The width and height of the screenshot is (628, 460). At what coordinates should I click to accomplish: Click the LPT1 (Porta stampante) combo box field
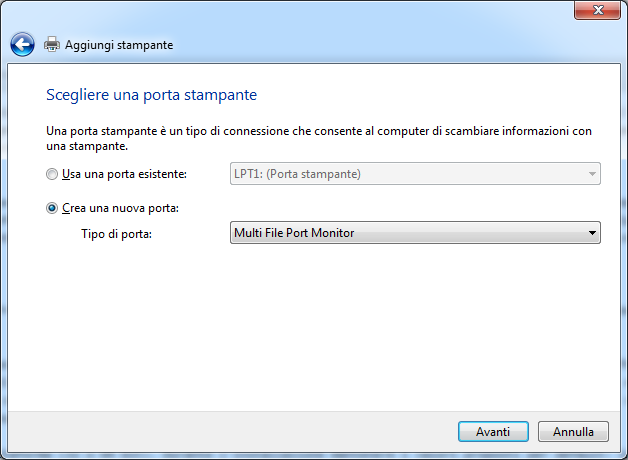(405, 174)
